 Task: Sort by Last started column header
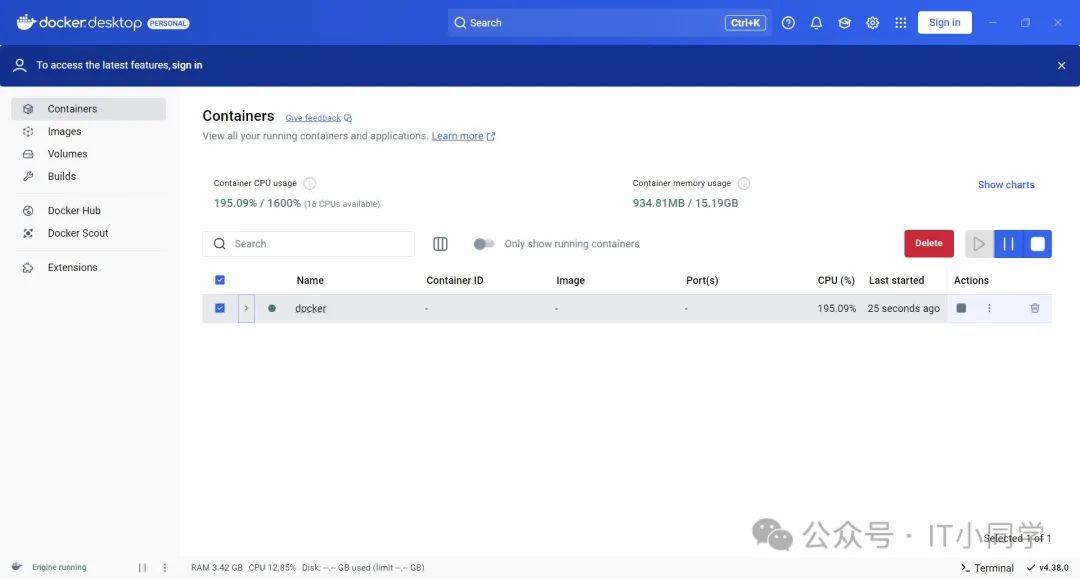coord(896,280)
